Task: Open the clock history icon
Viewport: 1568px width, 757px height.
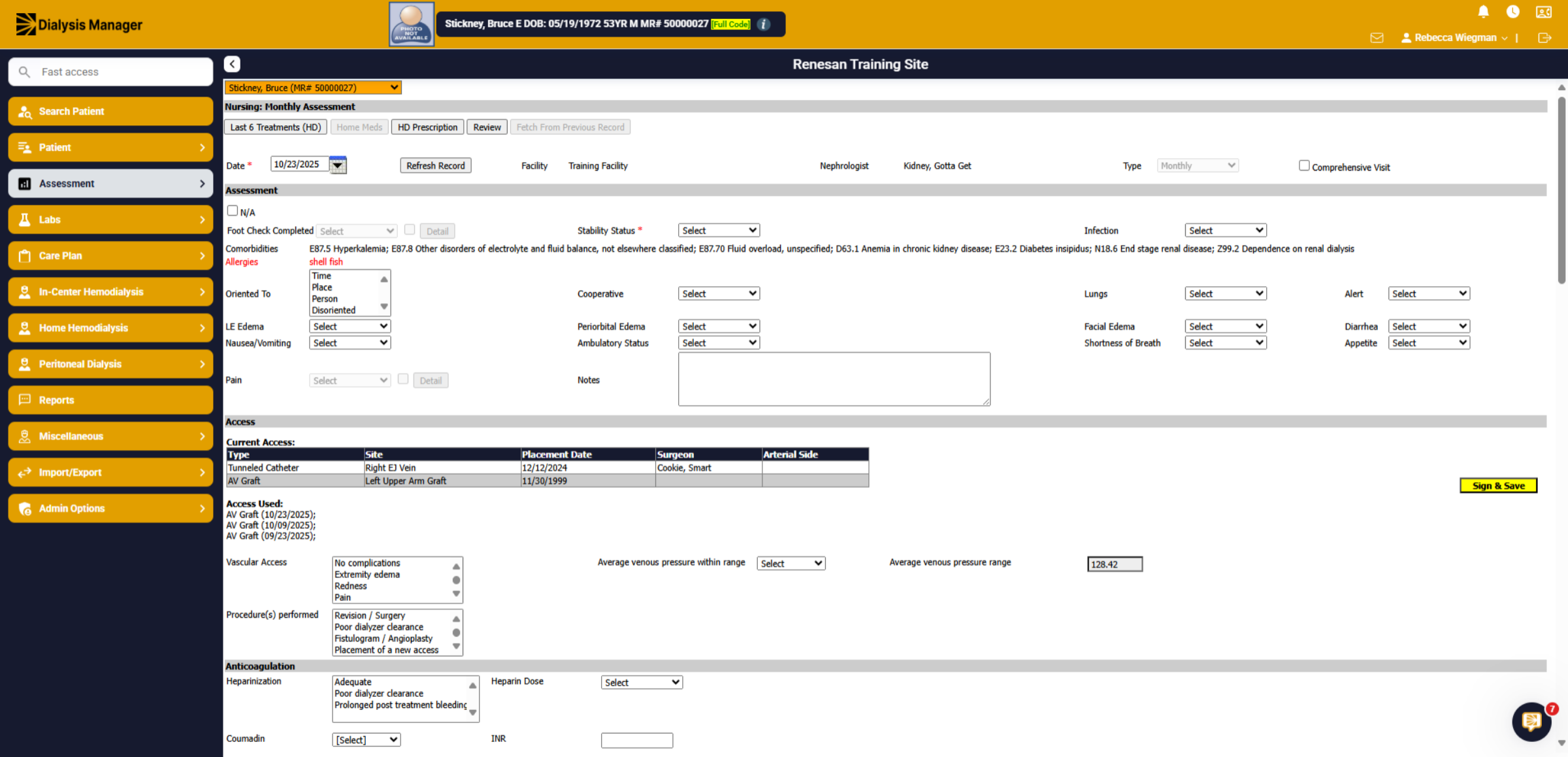Action: pyautogui.click(x=1512, y=12)
